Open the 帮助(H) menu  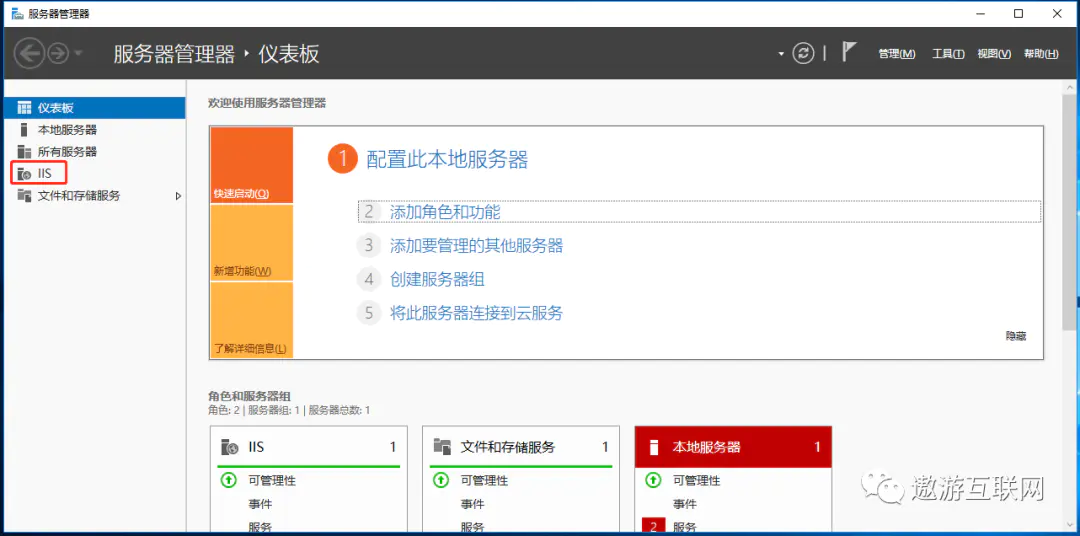pyautogui.click(x=1041, y=54)
